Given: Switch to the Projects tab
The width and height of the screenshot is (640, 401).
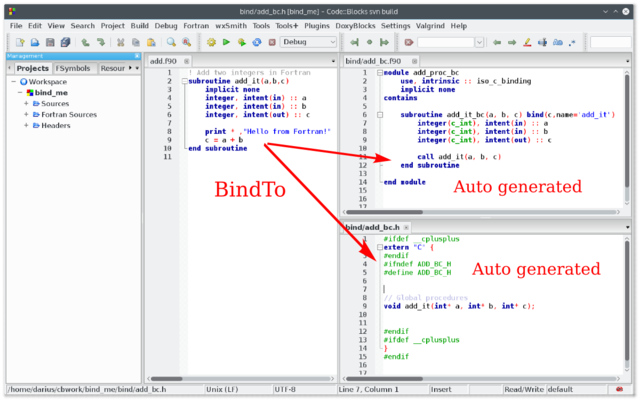Looking at the screenshot, I should pos(33,68).
